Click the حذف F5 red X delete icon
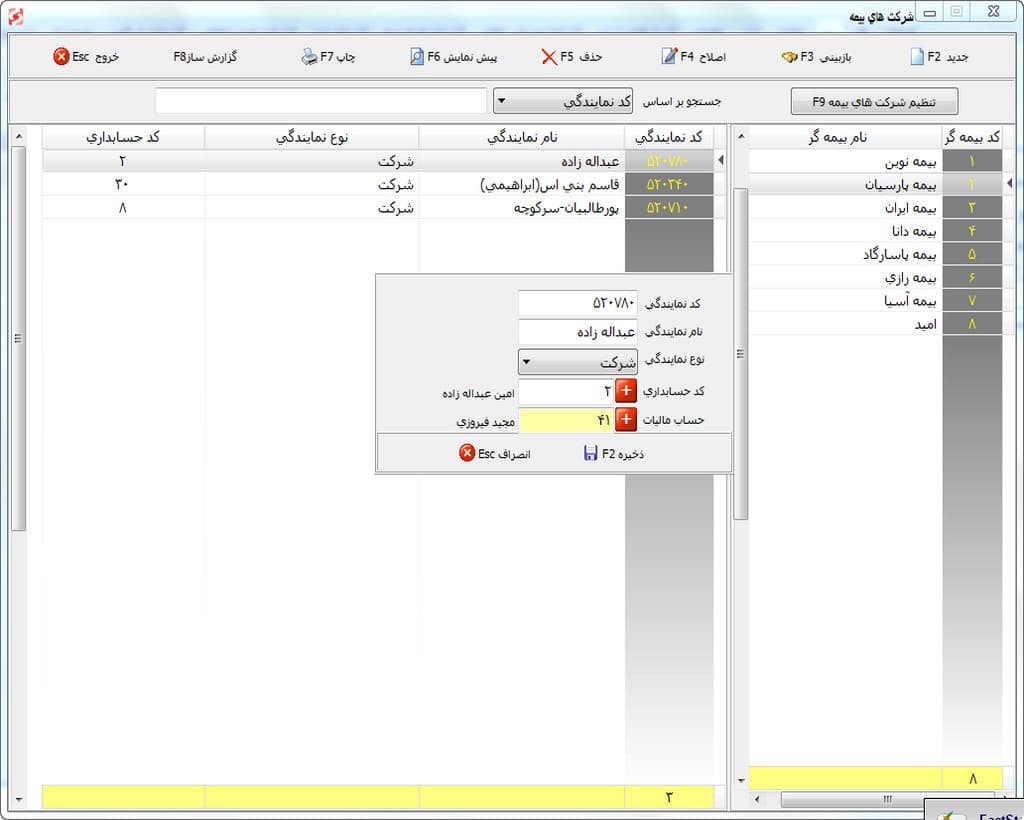The height and width of the screenshot is (820, 1024). coord(549,57)
